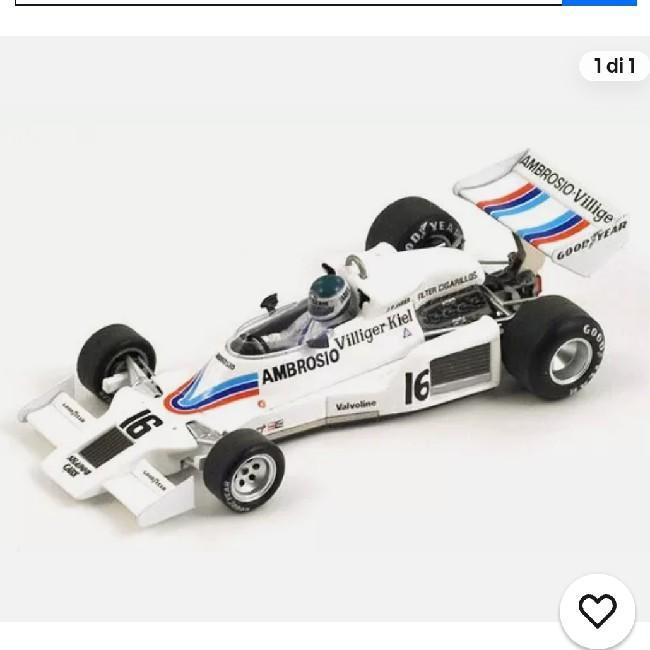Click the rear left Goodyear tire
Viewport: 650px width, 650px height.
[x=415, y=224]
